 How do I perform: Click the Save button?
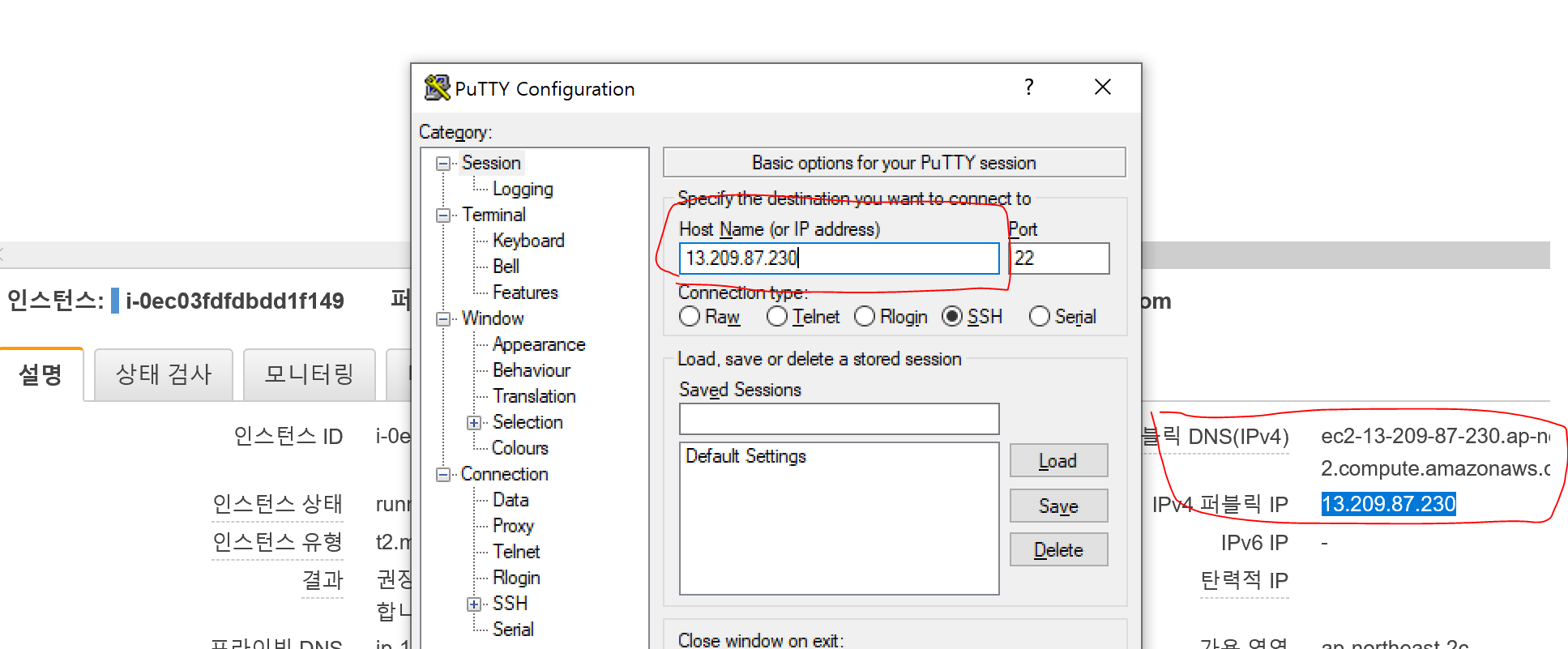pos(1058,506)
